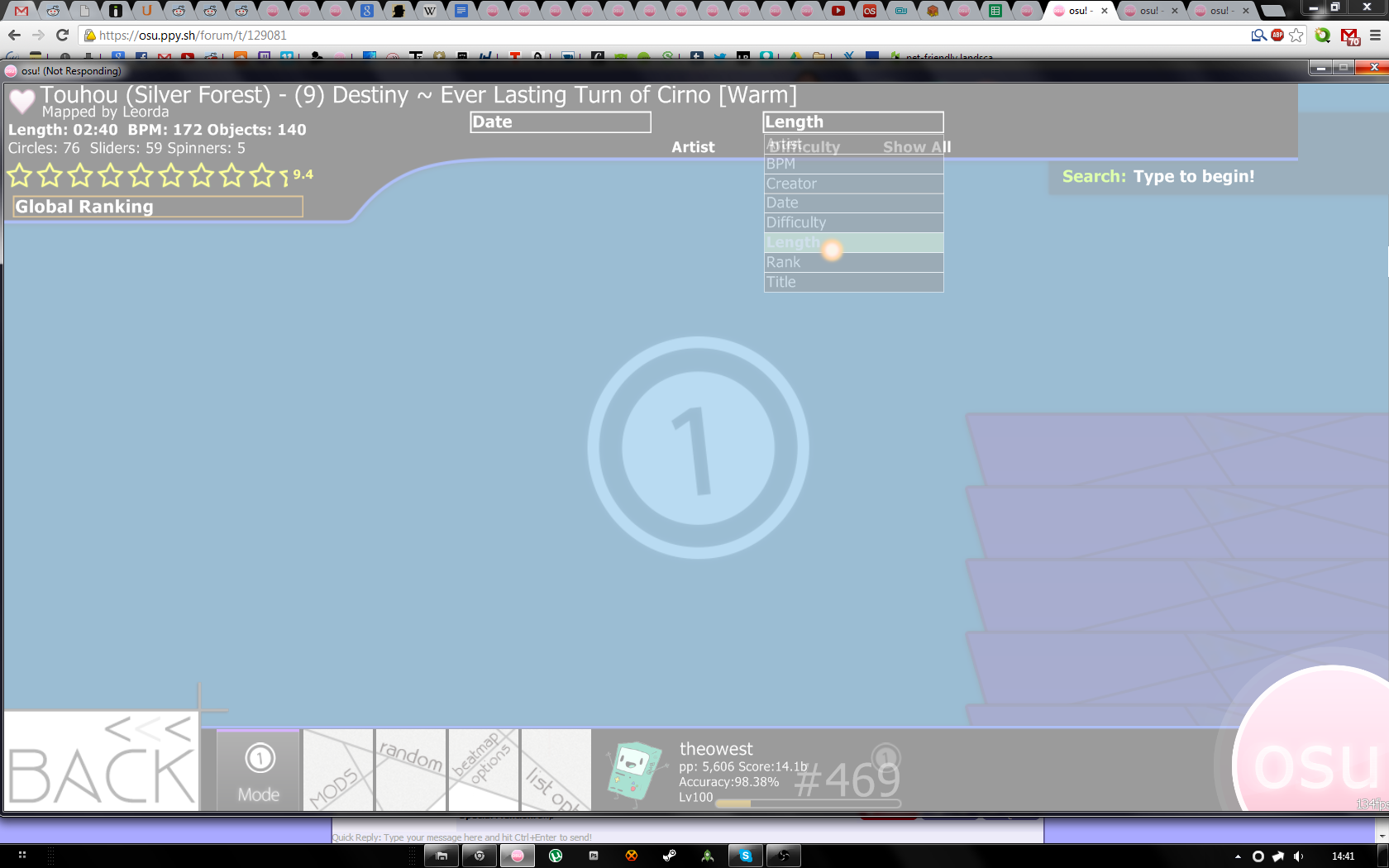The image size is (1389, 868).
Task: Choose Difficulty in the sort dropdown list
Action: pyautogui.click(x=853, y=223)
